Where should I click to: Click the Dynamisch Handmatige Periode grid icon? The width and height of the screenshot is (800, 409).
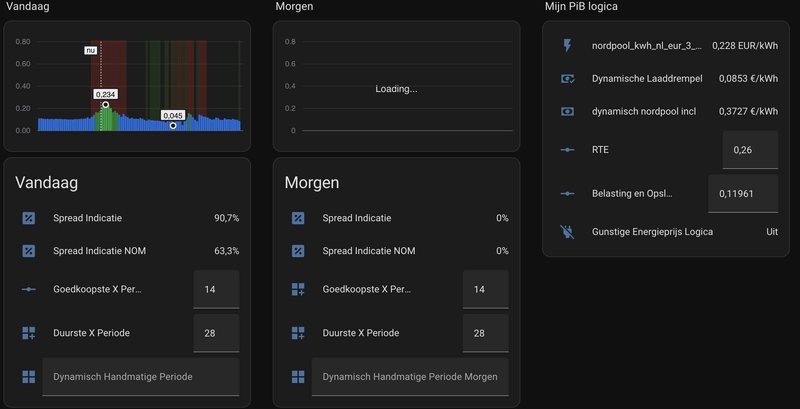(x=29, y=377)
